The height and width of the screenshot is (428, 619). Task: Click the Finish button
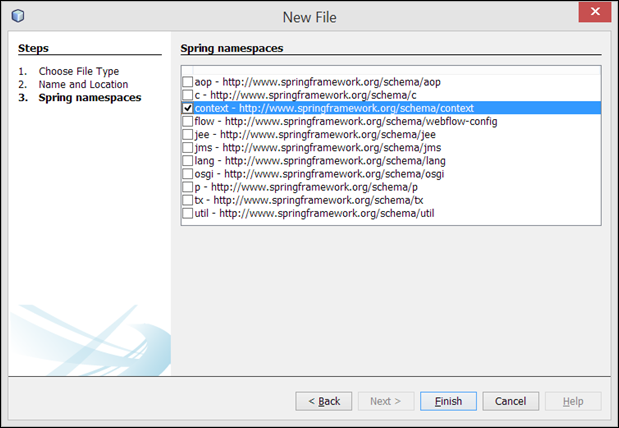coord(448,401)
